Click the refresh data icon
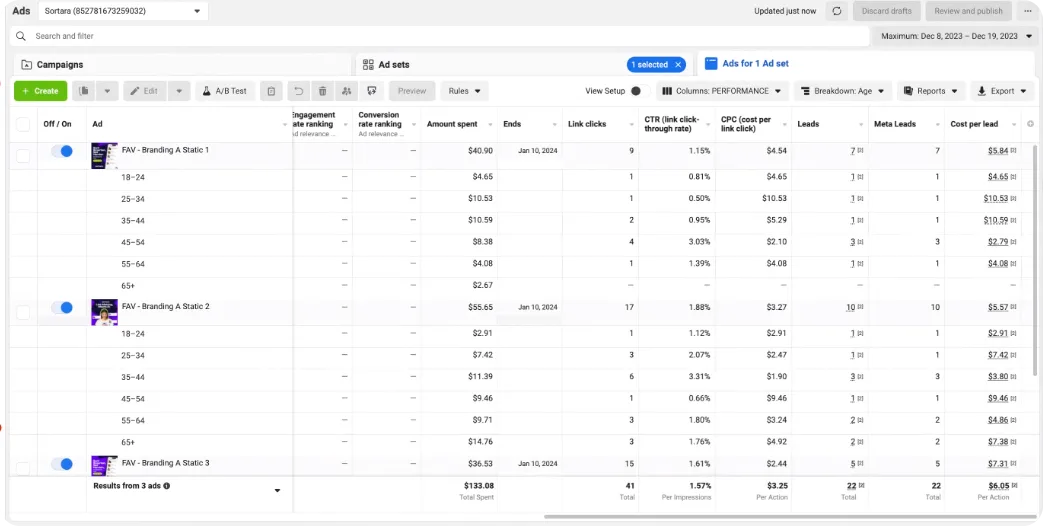This screenshot has height=526, width=1043. [837, 11]
